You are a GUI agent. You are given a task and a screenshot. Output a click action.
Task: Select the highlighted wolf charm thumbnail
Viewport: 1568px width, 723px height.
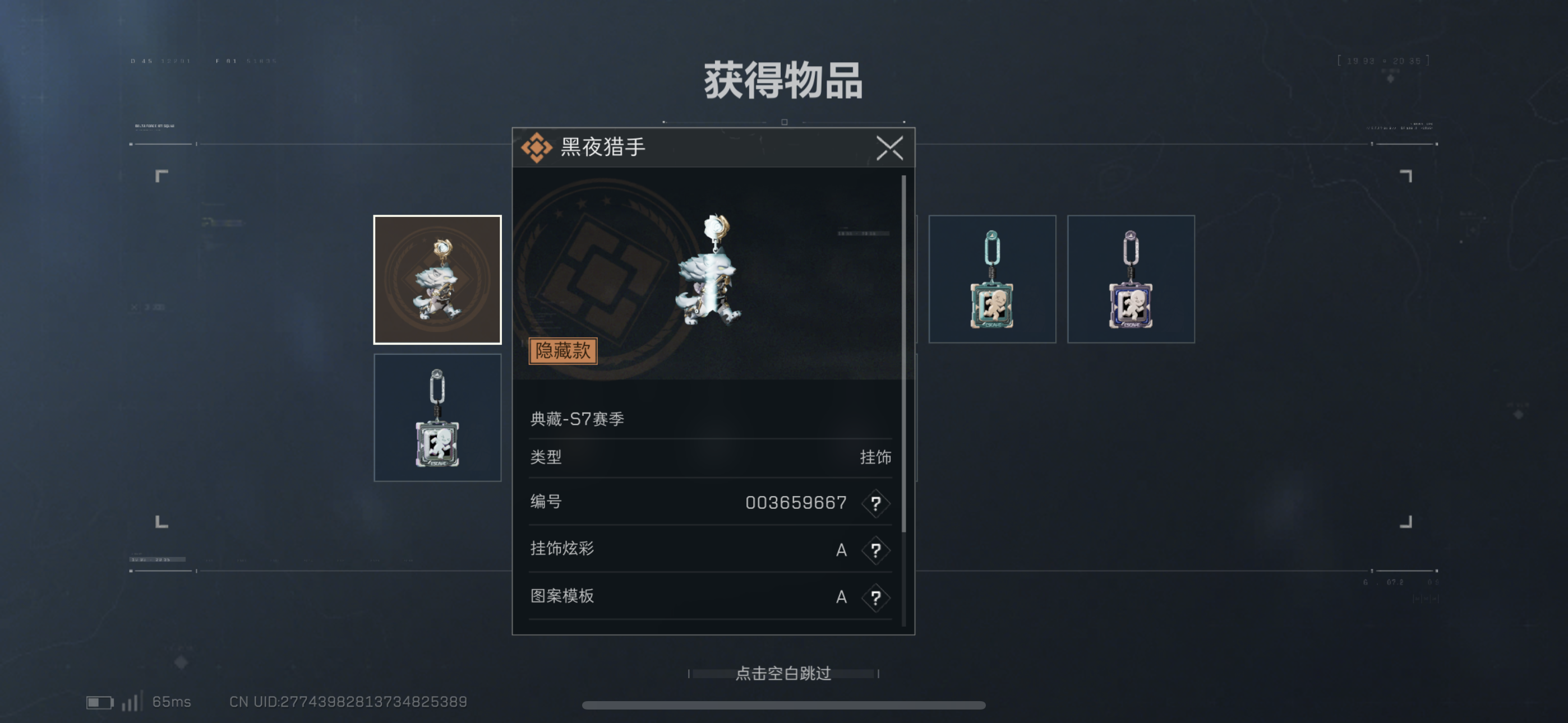(x=437, y=279)
